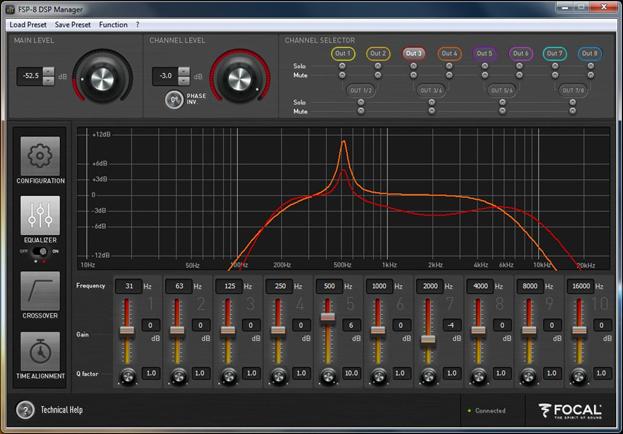Open the Configuration panel
Image resolution: width=623 pixels, height=434 pixels.
[x=40, y=157]
